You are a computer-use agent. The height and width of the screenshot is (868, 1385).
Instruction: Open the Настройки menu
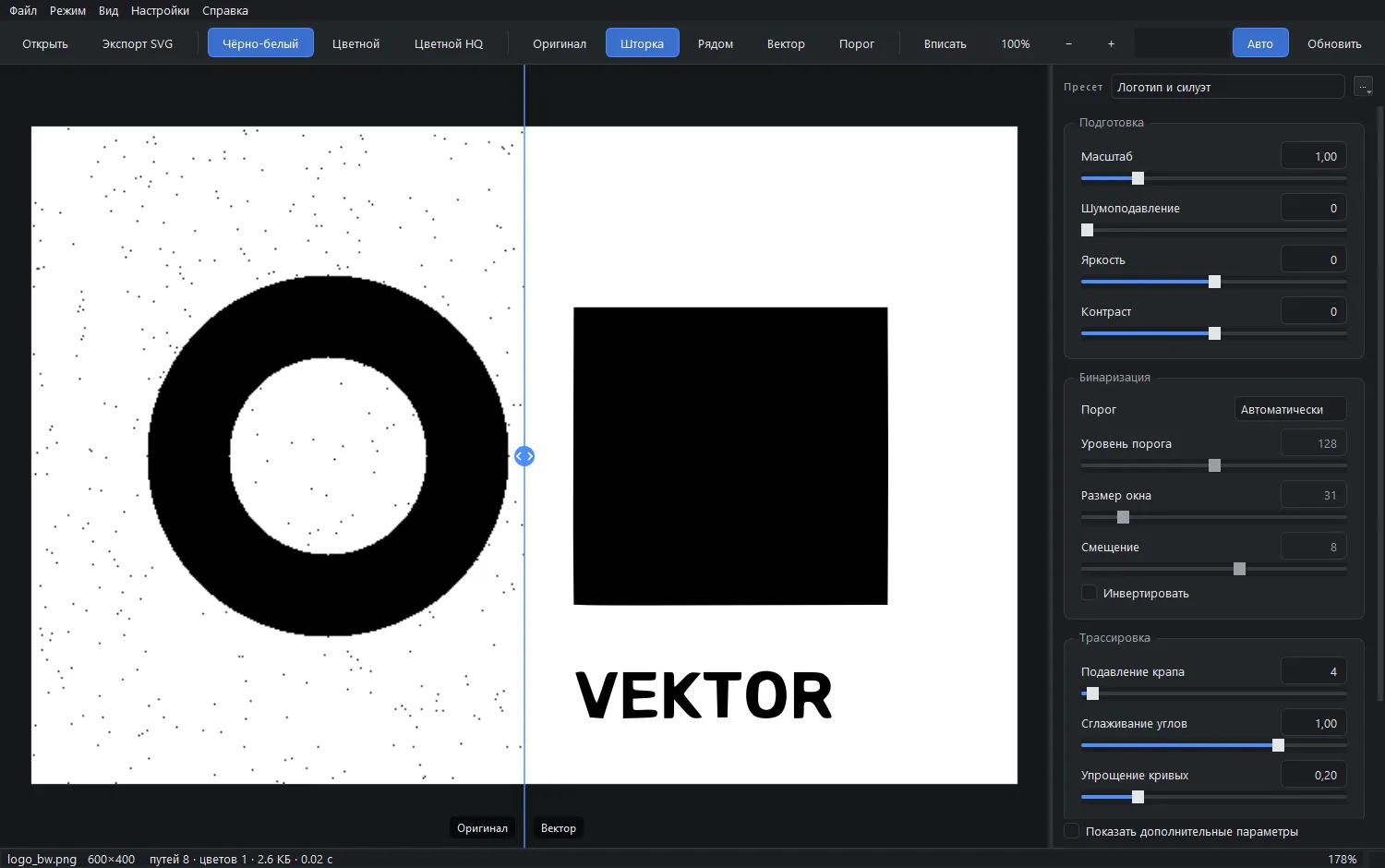click(160, 10)
